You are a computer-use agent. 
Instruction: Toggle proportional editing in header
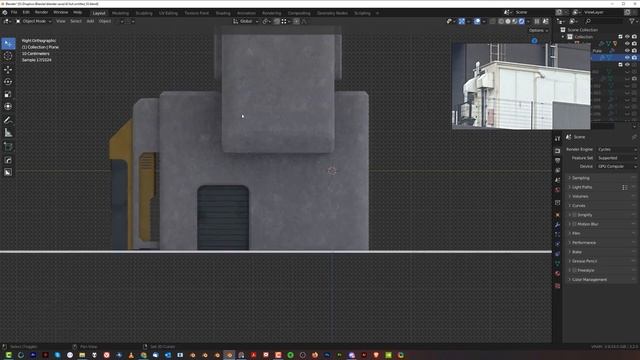296,21
